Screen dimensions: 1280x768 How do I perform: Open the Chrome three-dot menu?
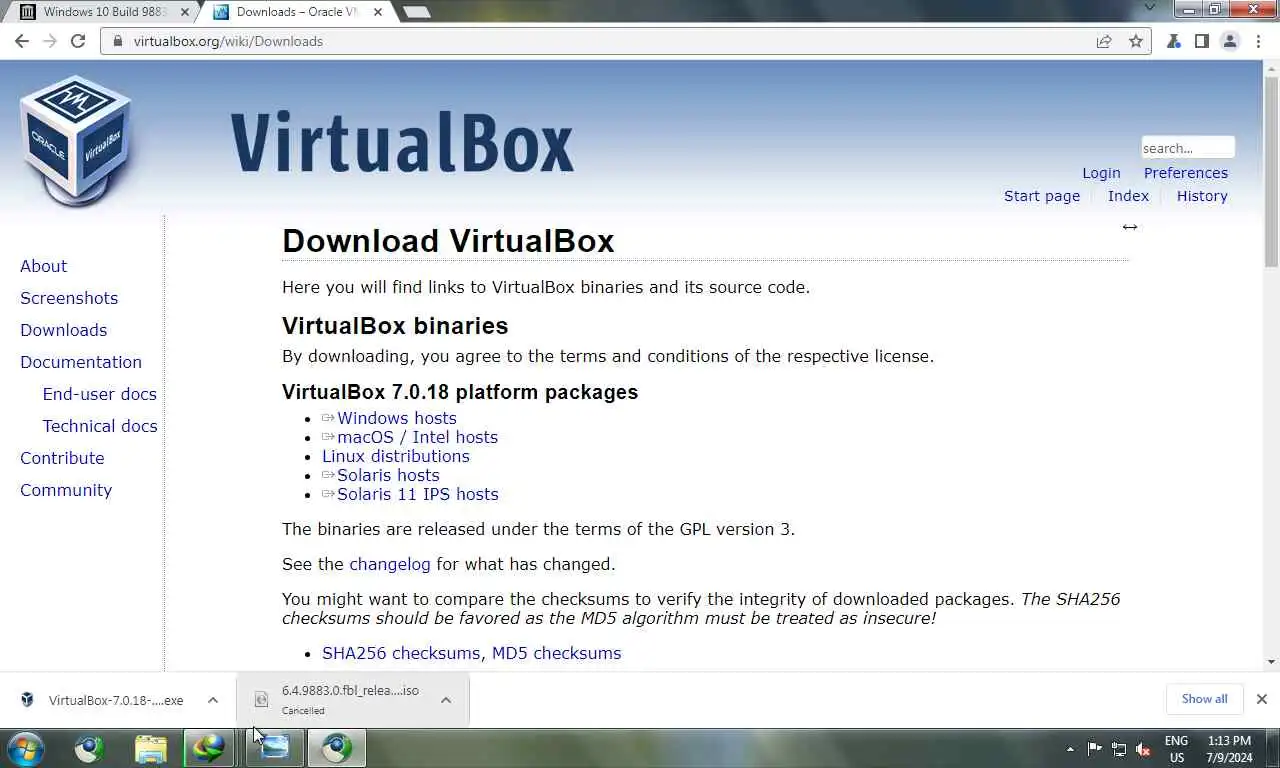point(1258,41)
